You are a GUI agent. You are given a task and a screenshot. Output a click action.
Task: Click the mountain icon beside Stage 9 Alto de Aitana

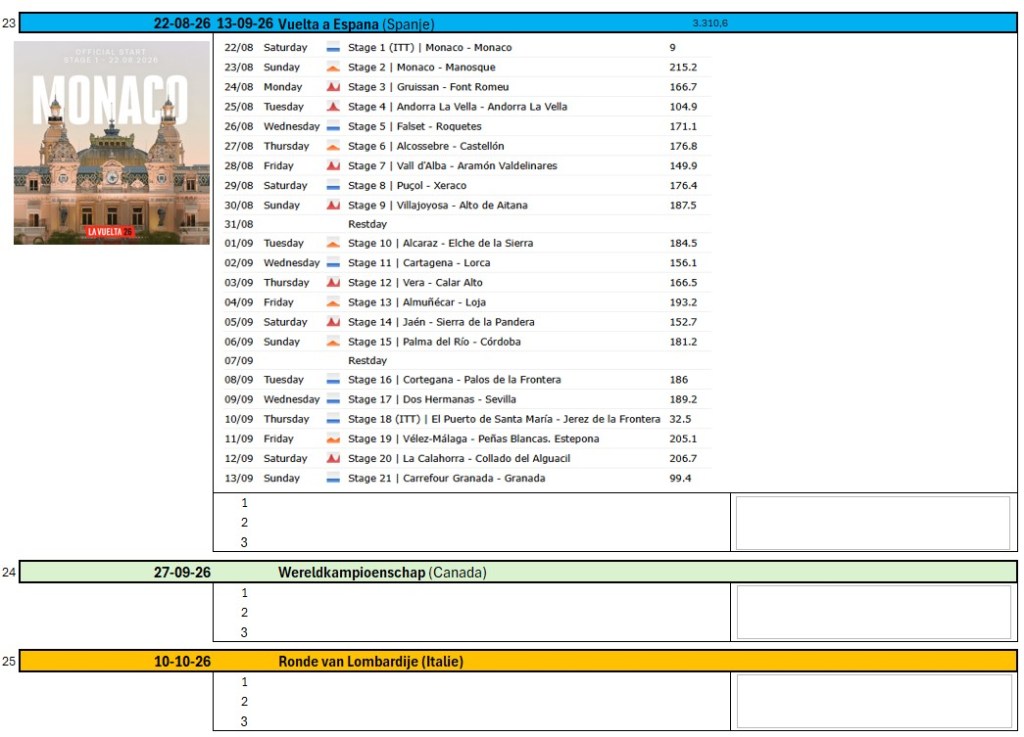coord(333,205)
